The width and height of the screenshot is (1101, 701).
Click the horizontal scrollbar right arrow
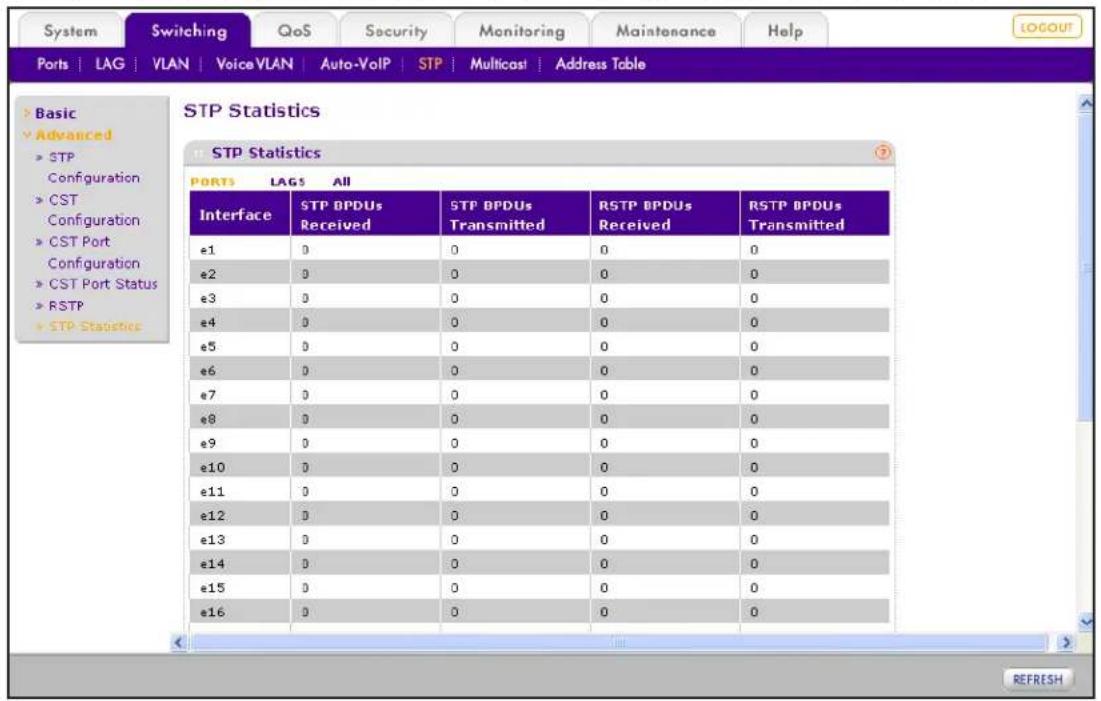1066,642
